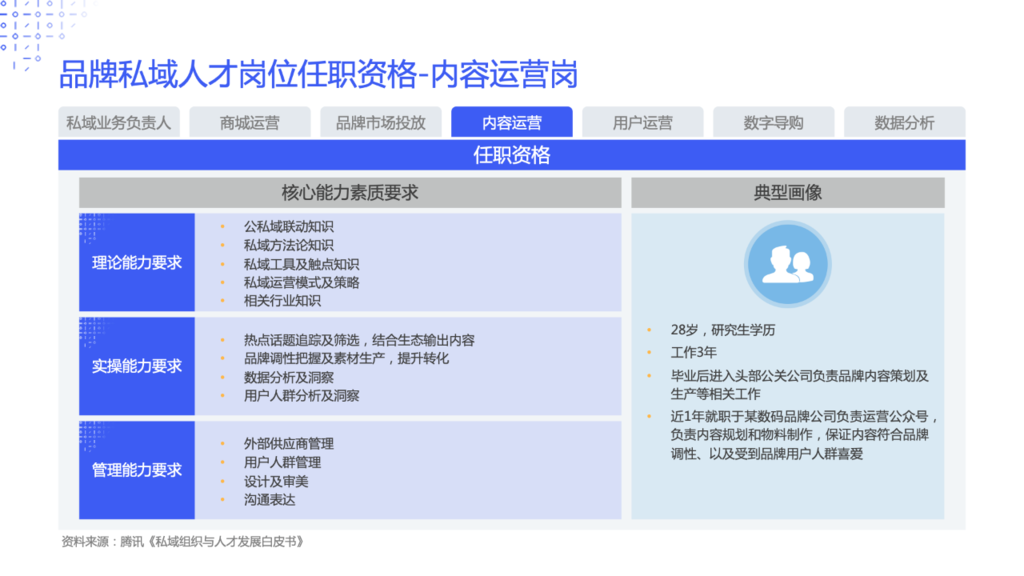Select the 实操能力要求 block

pos(137,366)
